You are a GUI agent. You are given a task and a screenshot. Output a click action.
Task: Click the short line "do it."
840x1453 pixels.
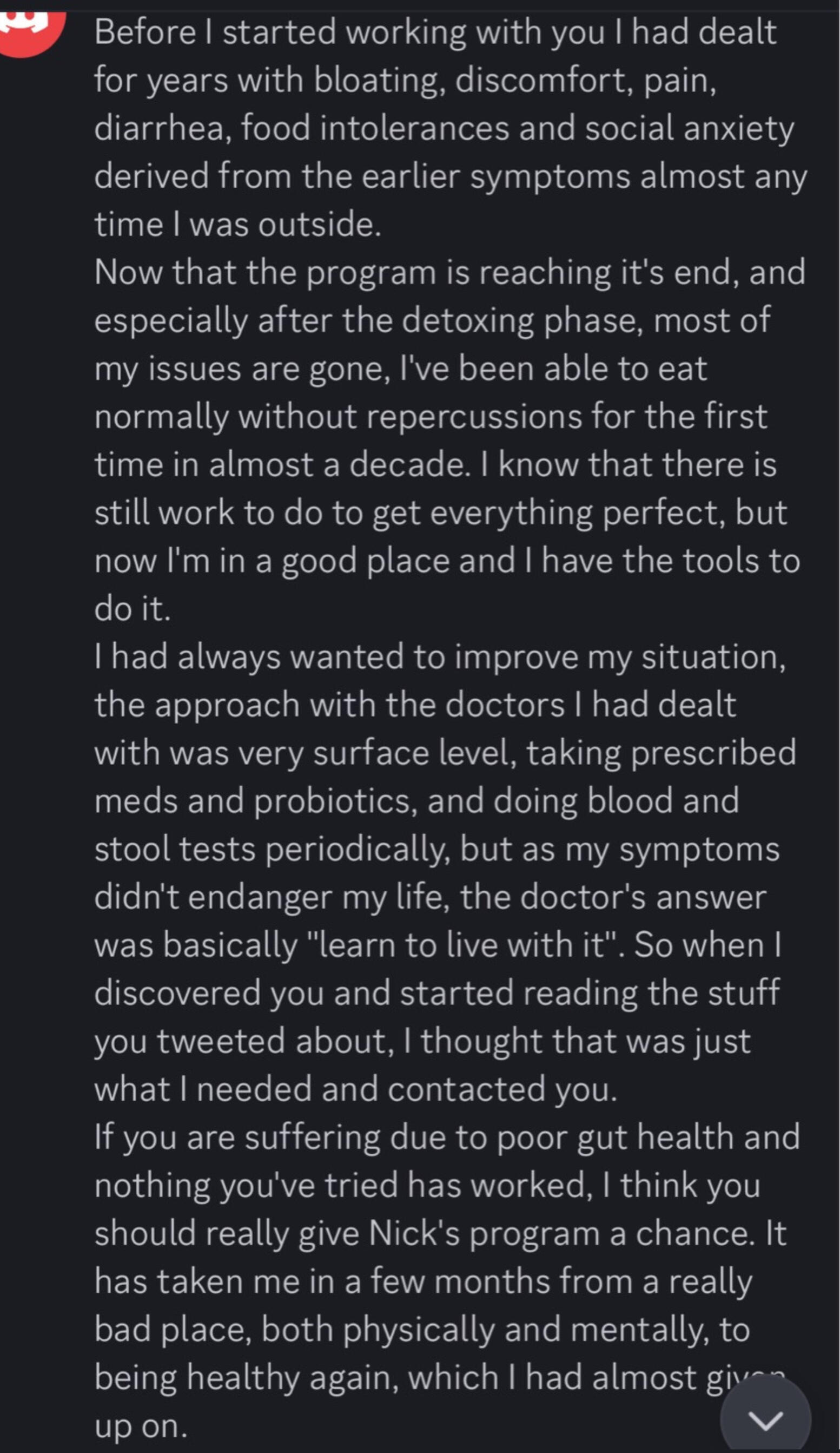point(133,609)
